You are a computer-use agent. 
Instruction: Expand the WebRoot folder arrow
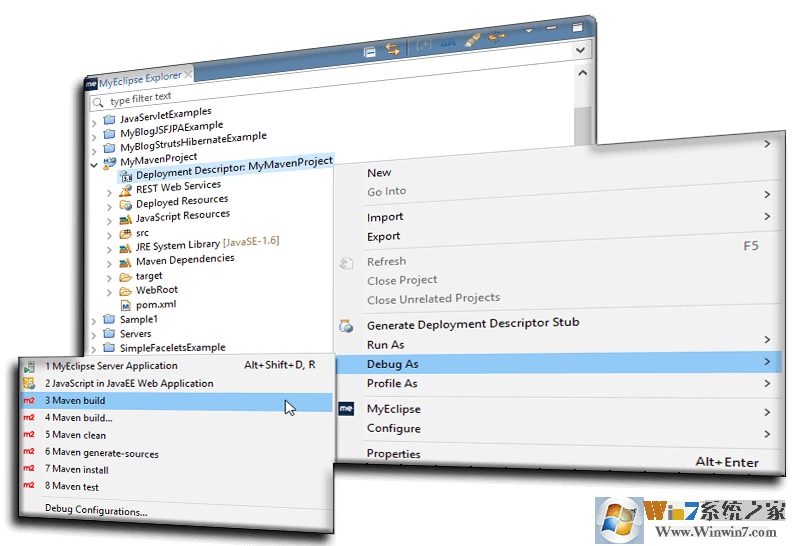coord(109,291)
